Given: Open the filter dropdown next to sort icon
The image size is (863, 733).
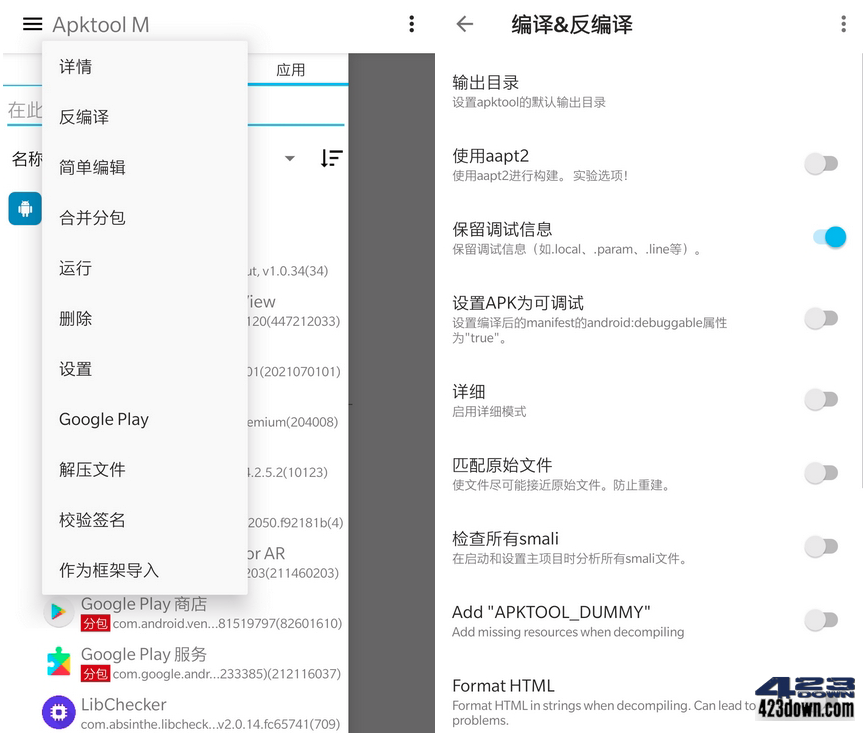Looking at the screenshot, I should coord(289,158).
